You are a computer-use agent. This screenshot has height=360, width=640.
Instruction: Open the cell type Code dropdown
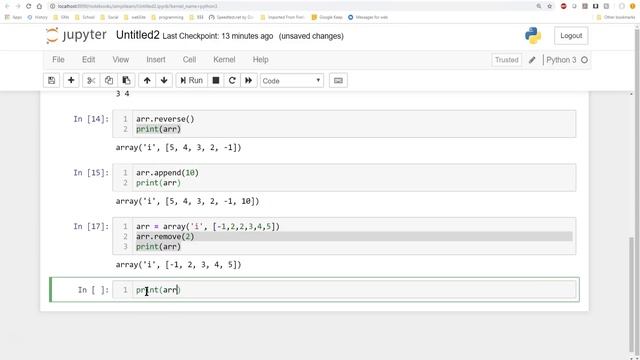(292, 81)
